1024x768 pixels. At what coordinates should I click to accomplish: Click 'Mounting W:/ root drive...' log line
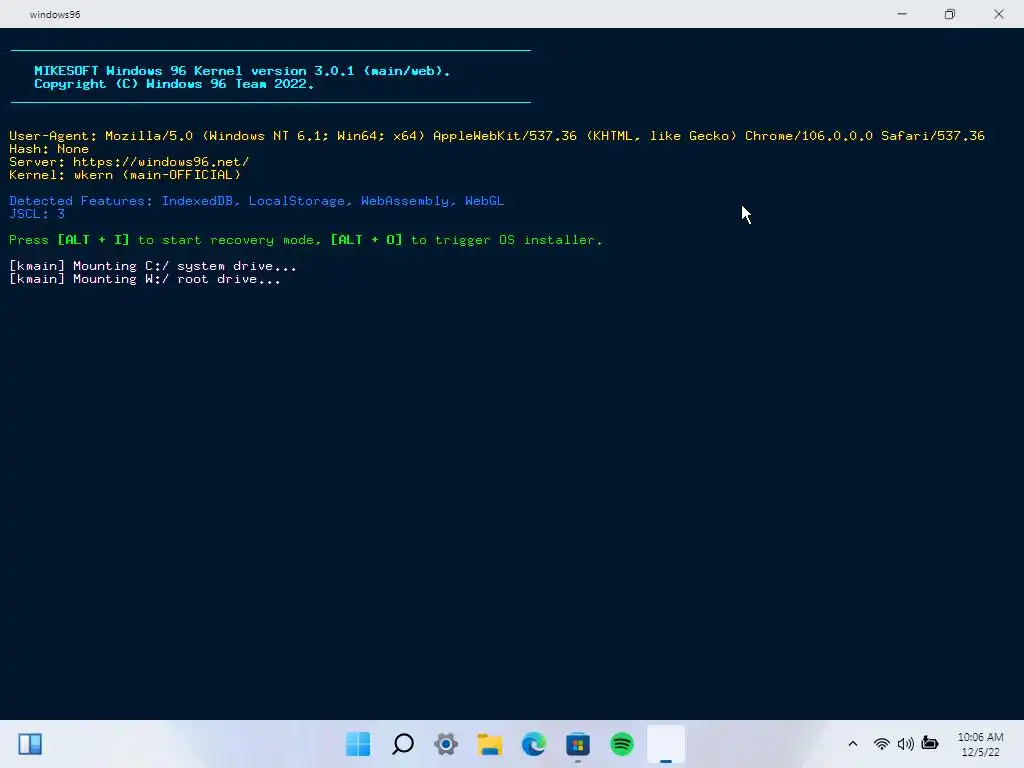pos(145,279)
